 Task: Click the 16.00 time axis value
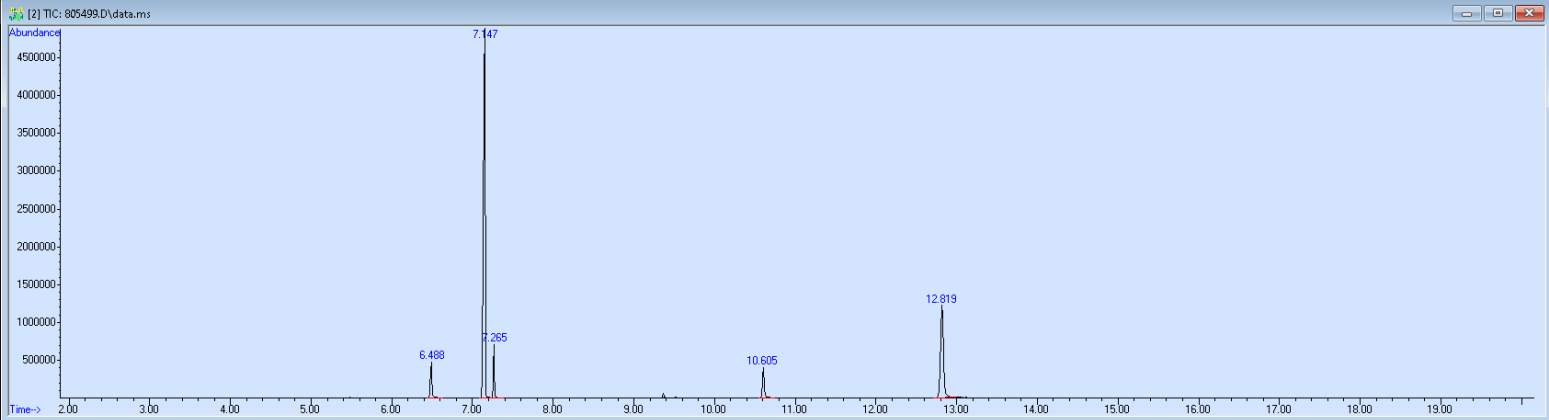pos(1197,409)
